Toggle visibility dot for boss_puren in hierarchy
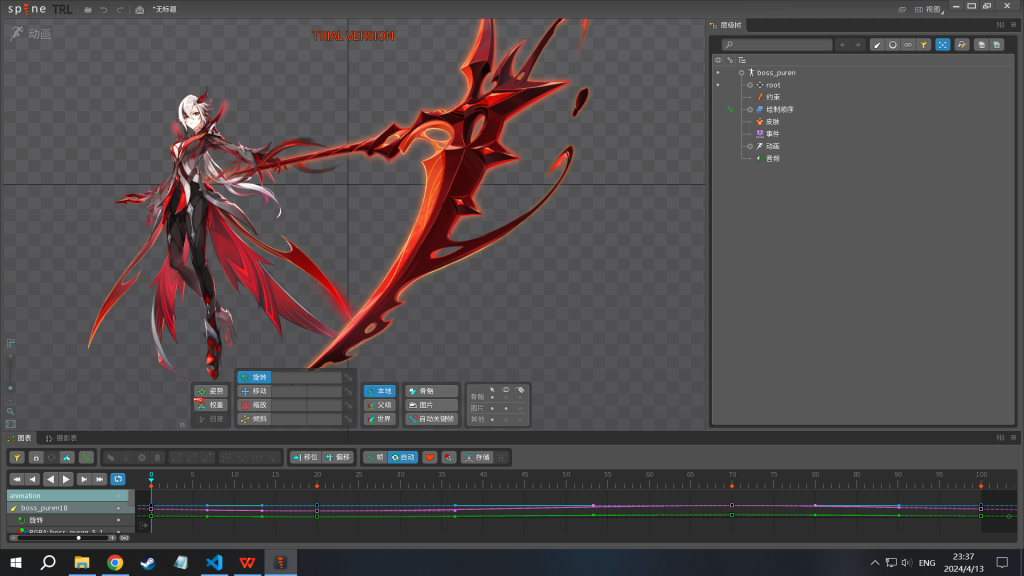The width and height of the screenshot is (1024, 576). tap(718, 72)
